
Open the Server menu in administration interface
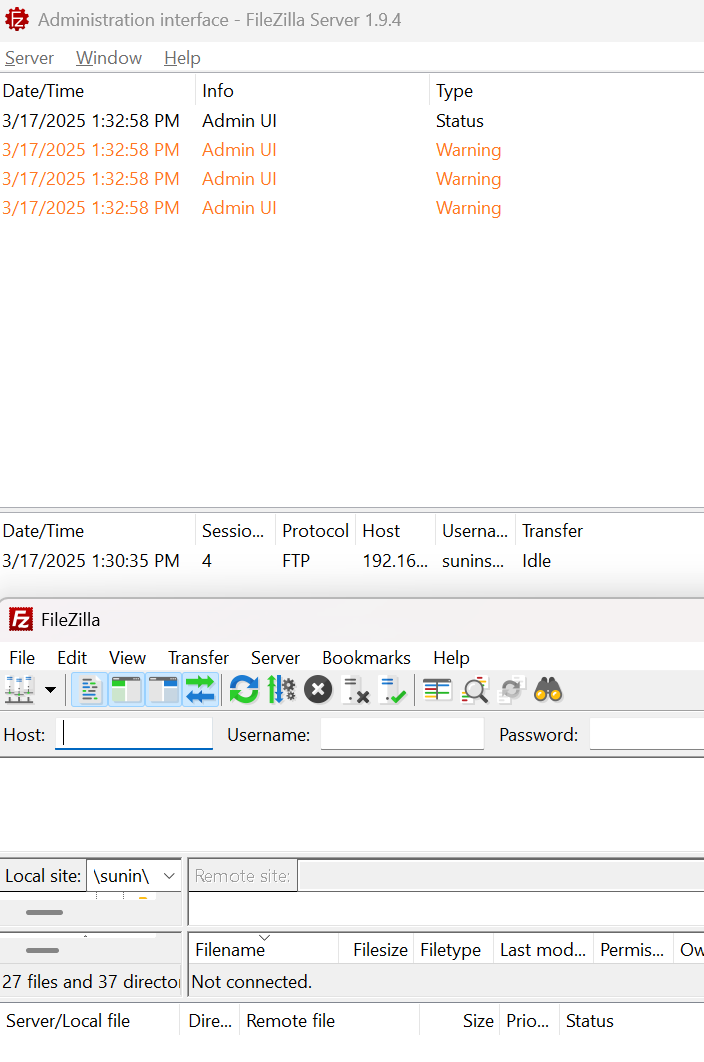tap(29, 58)
